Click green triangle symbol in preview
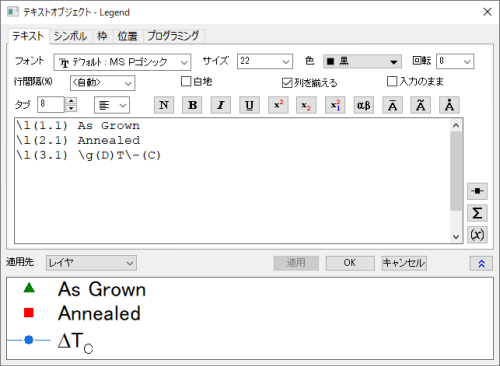Screen dimensions: 500x366 pos(29,288)
